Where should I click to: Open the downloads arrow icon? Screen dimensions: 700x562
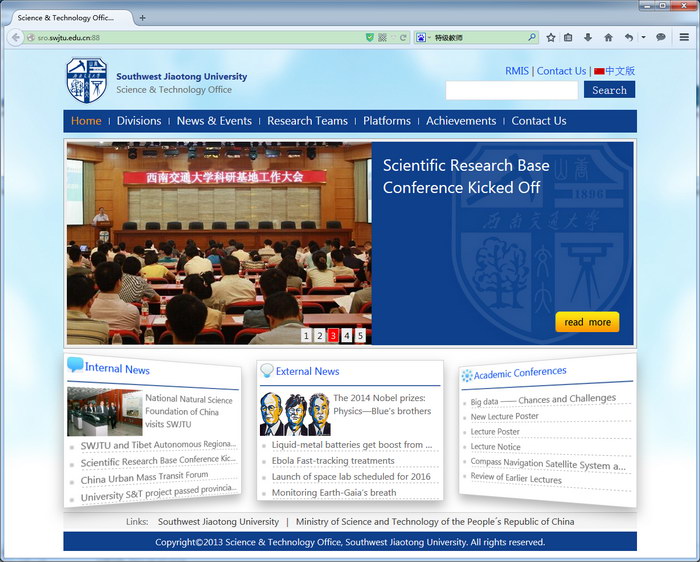[x=588, y=37]
